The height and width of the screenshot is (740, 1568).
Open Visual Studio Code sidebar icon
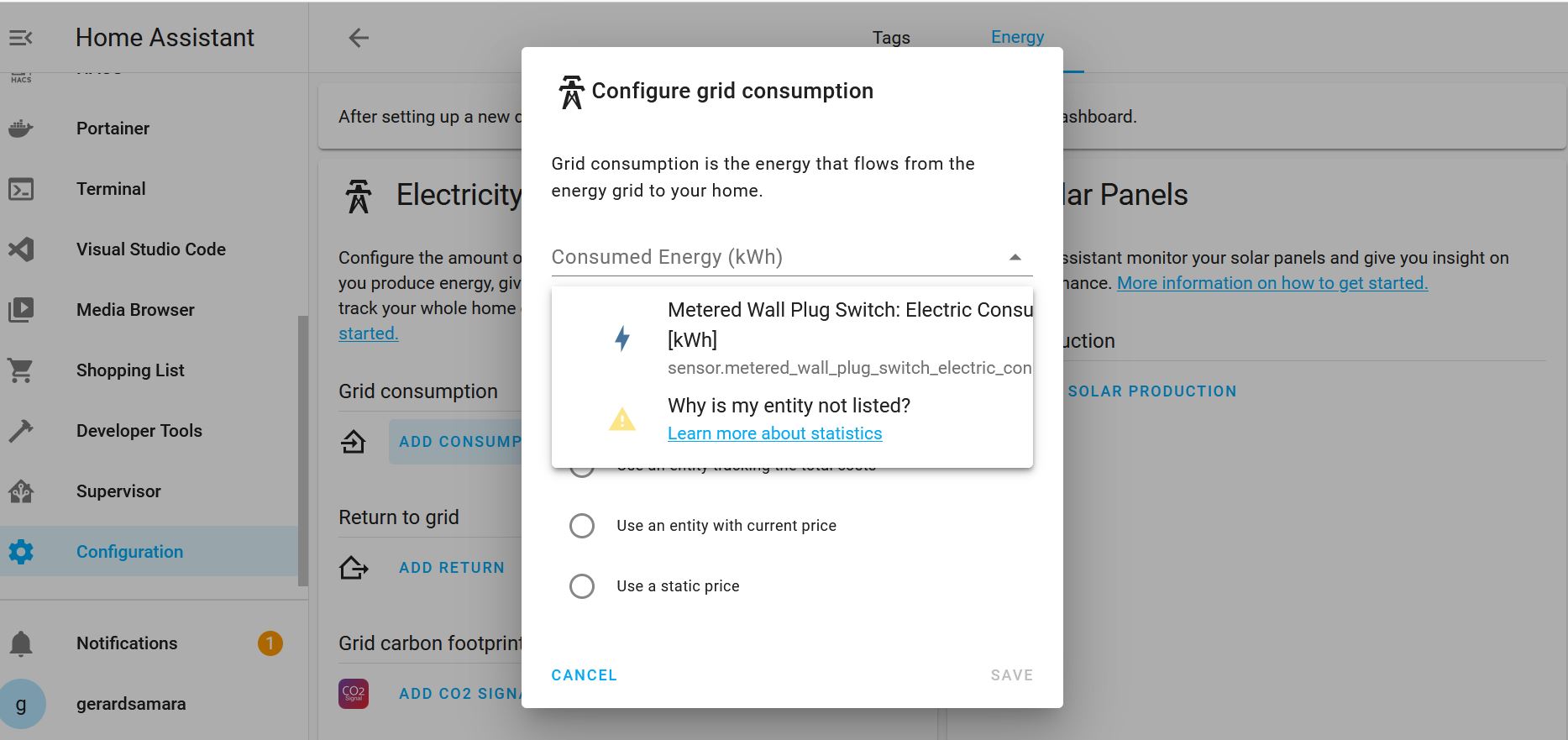click(x=21, y=249)
